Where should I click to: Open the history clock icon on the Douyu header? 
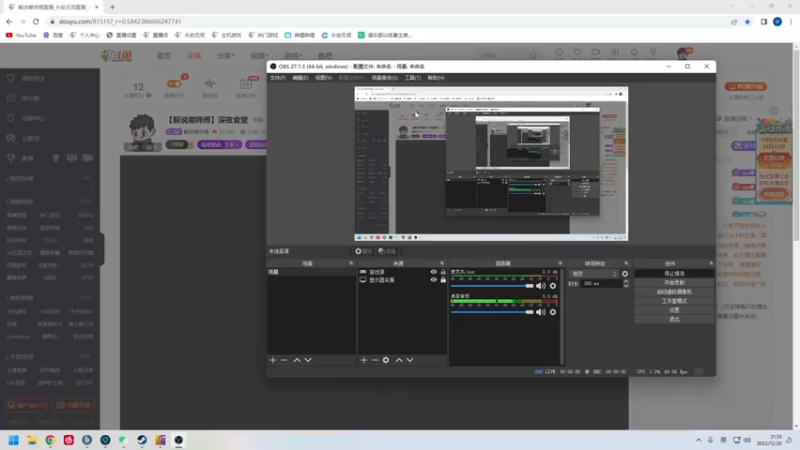coord(559,53)
